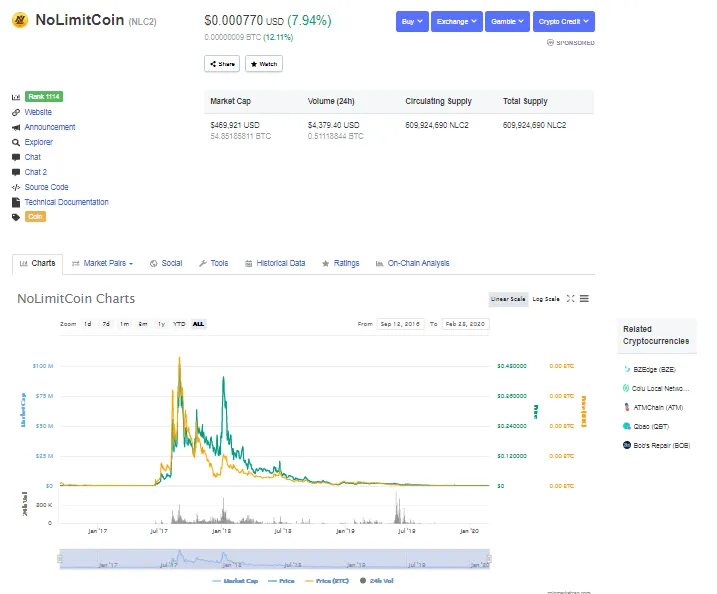The image size is (717, 594).
Task: Set chart zoom to ALL
Action: click(198, 324)
